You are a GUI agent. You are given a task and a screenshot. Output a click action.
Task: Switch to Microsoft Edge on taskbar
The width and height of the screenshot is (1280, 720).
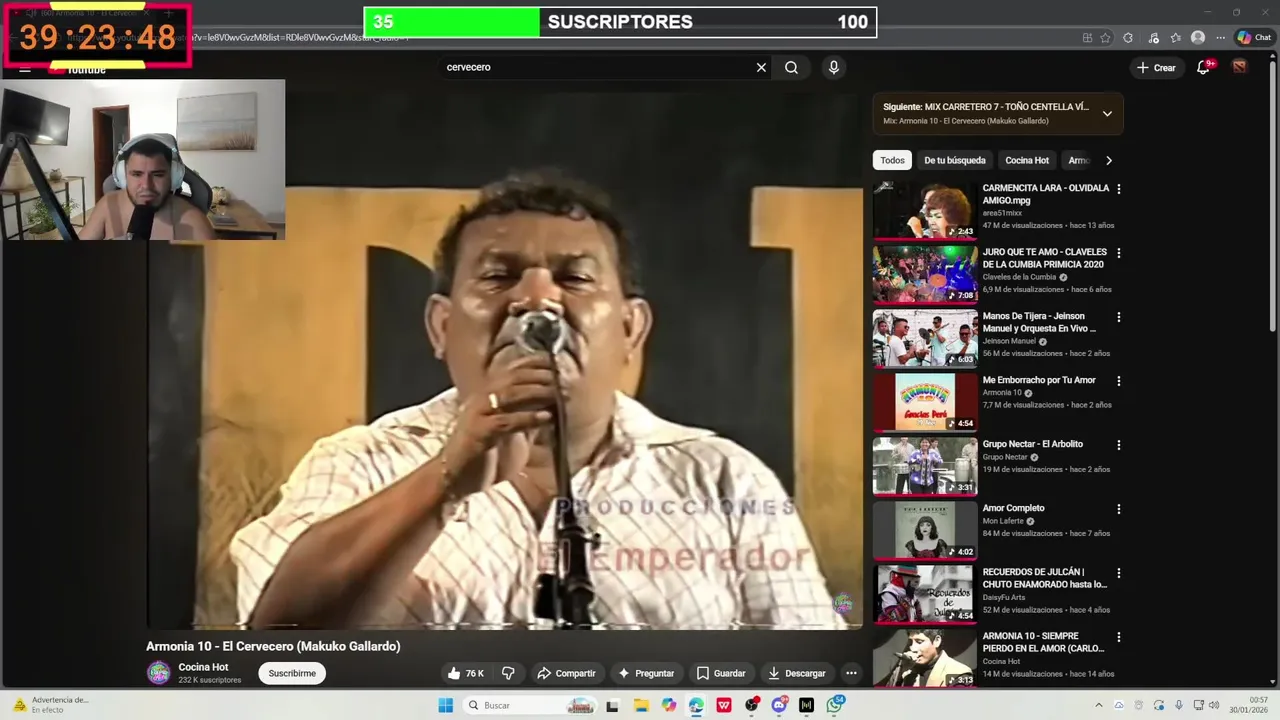696,705
